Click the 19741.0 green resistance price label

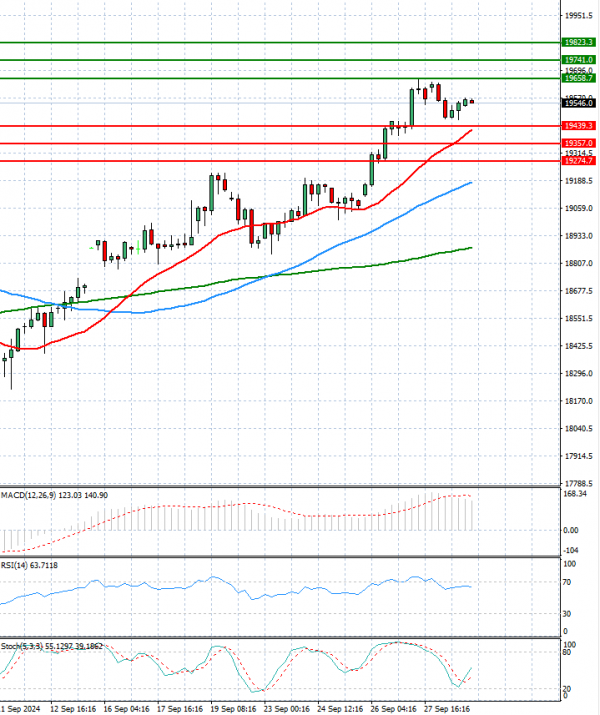click(579, 60)
